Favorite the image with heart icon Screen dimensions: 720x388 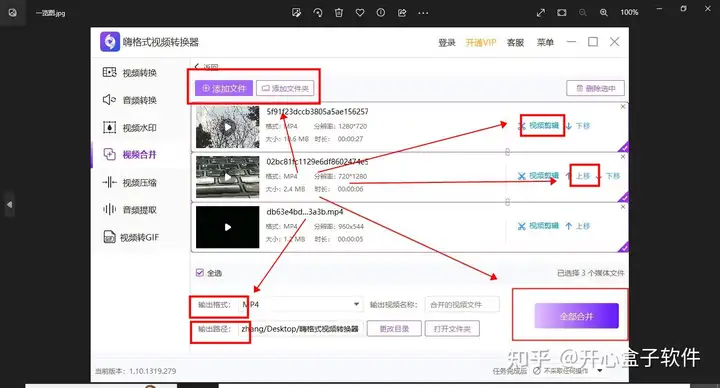point(360,12)
